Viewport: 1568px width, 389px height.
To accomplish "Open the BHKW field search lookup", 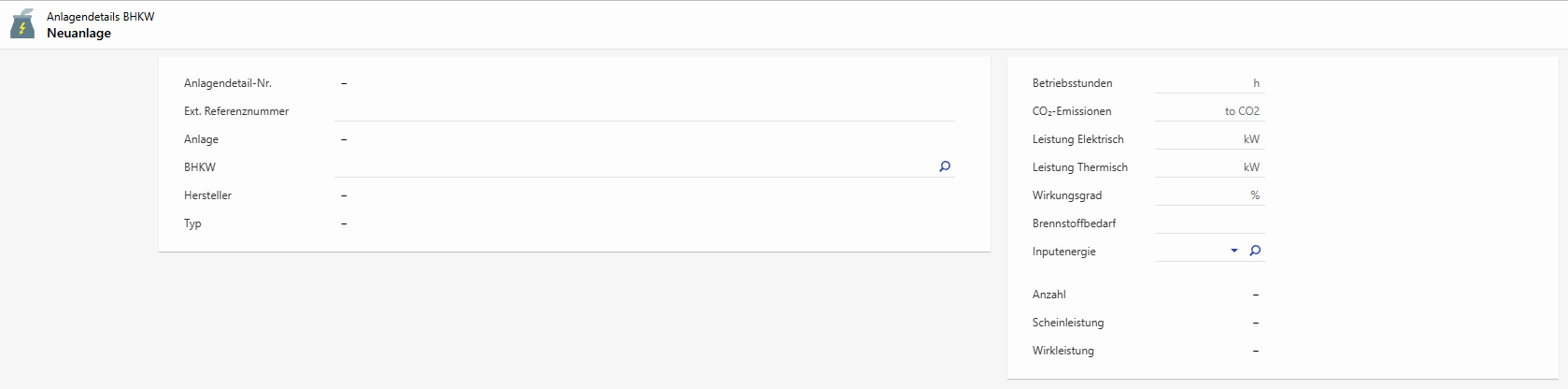I will (x=945, y=166).
